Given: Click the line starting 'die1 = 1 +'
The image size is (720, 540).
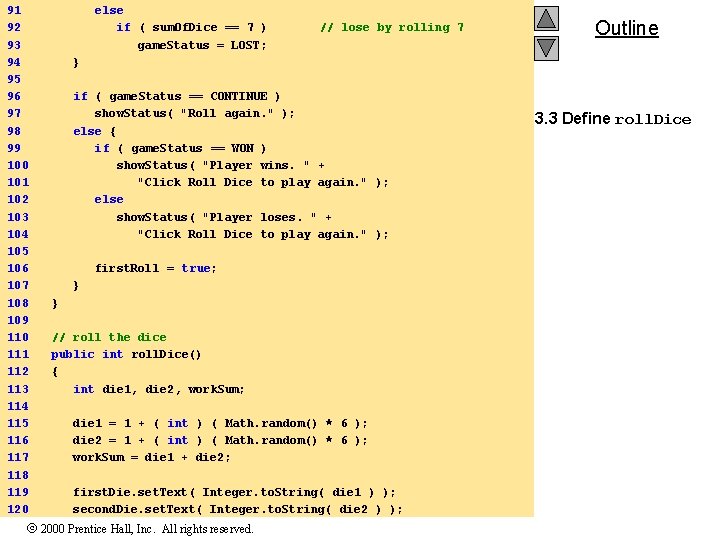Looking at the screenshot, I should pos(220,423).
